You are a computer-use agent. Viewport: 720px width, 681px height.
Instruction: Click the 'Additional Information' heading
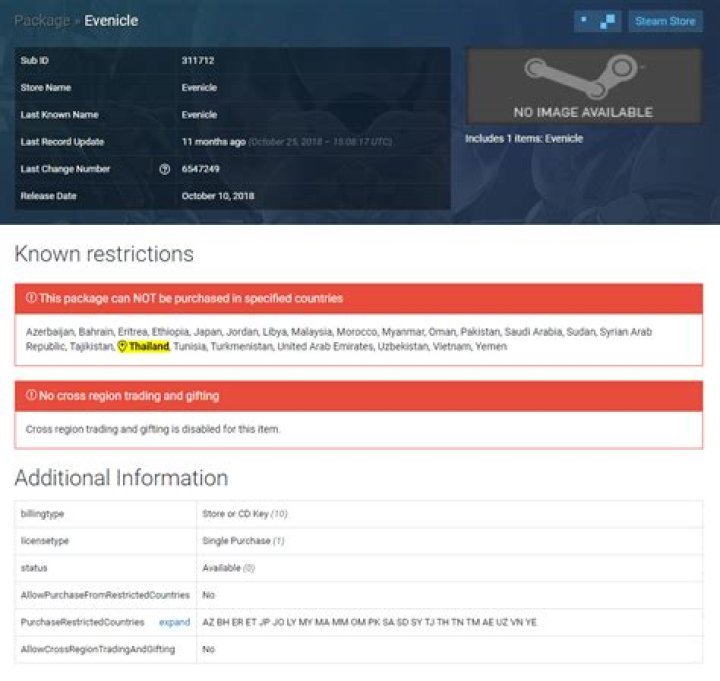click(121, 478)
